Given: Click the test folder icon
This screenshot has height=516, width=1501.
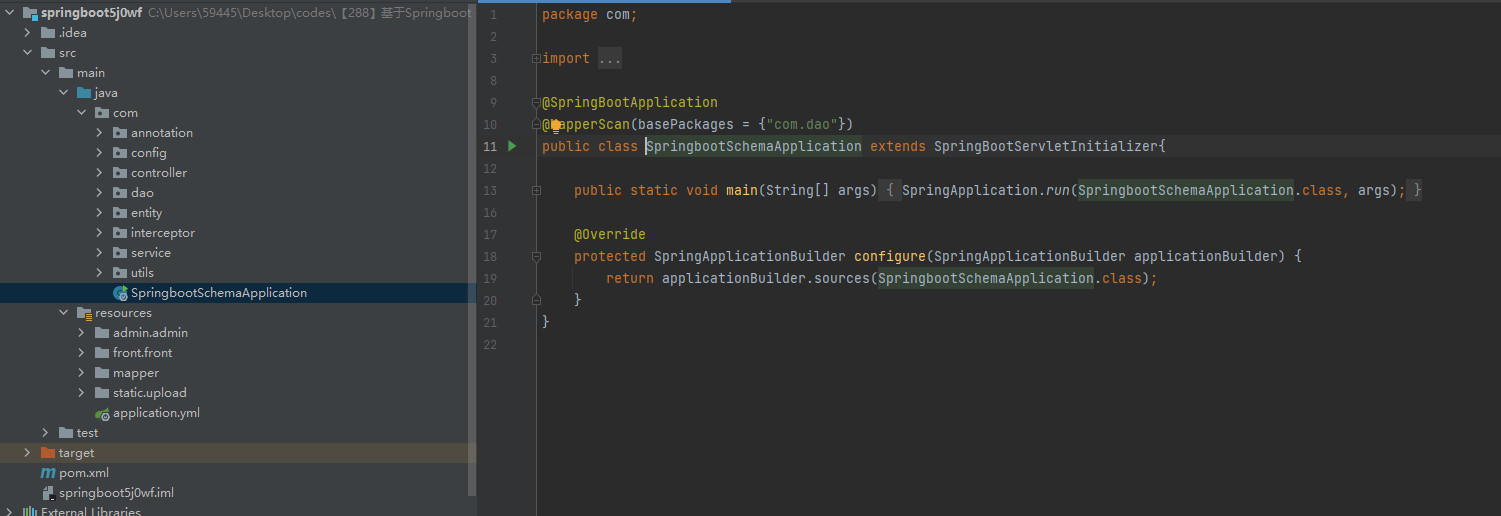Looking at the screenshot, I should (x=66, y=433).
